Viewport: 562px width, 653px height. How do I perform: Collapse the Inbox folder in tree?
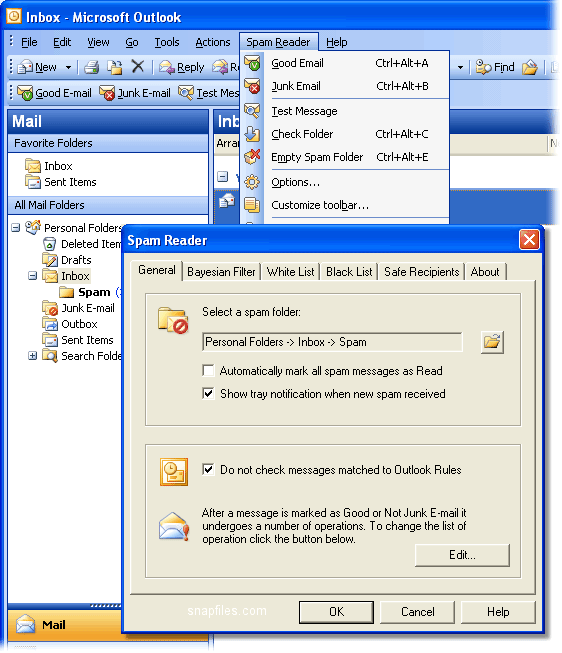(32, 276)
